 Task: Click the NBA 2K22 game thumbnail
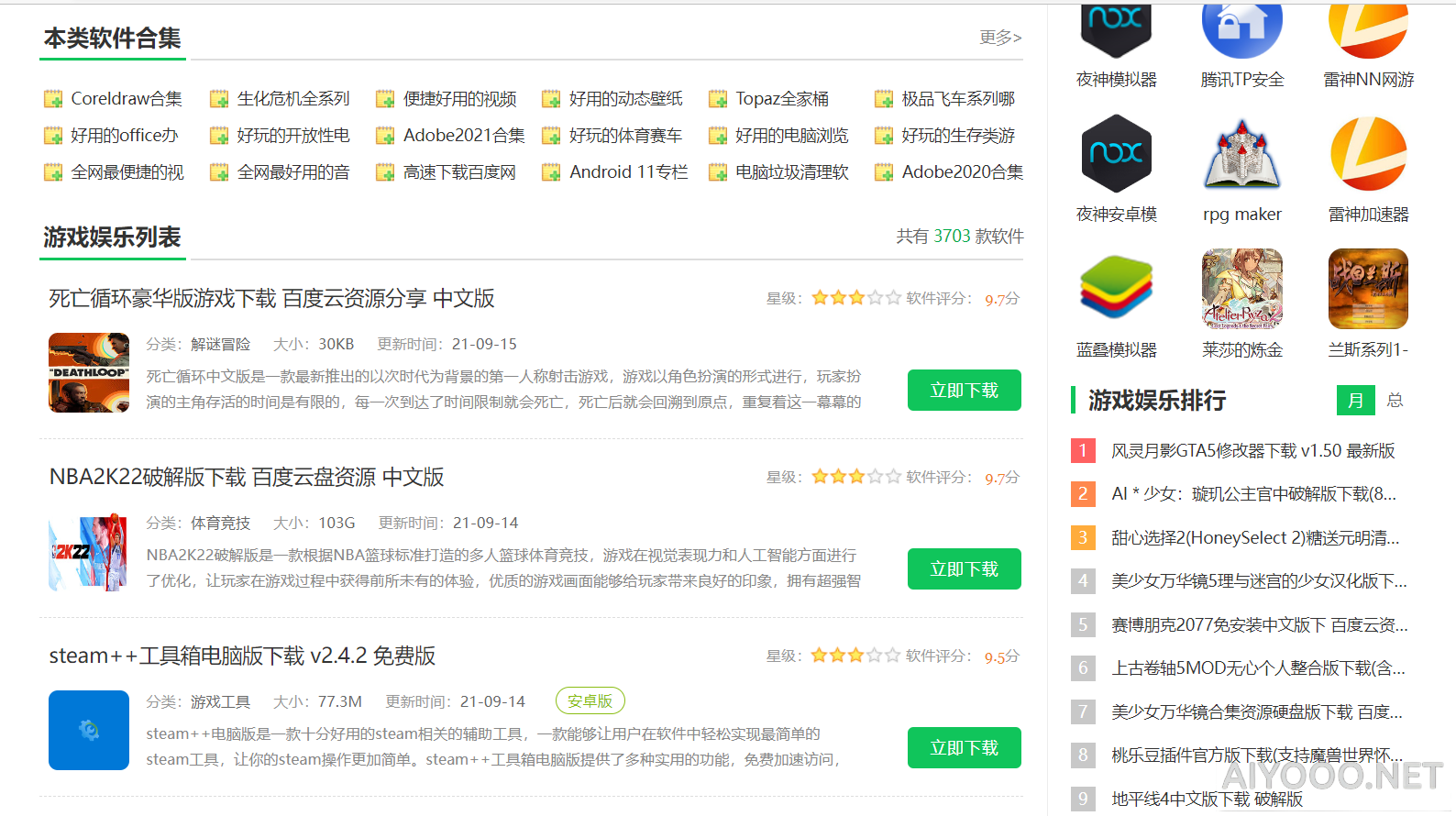(89, 551)
